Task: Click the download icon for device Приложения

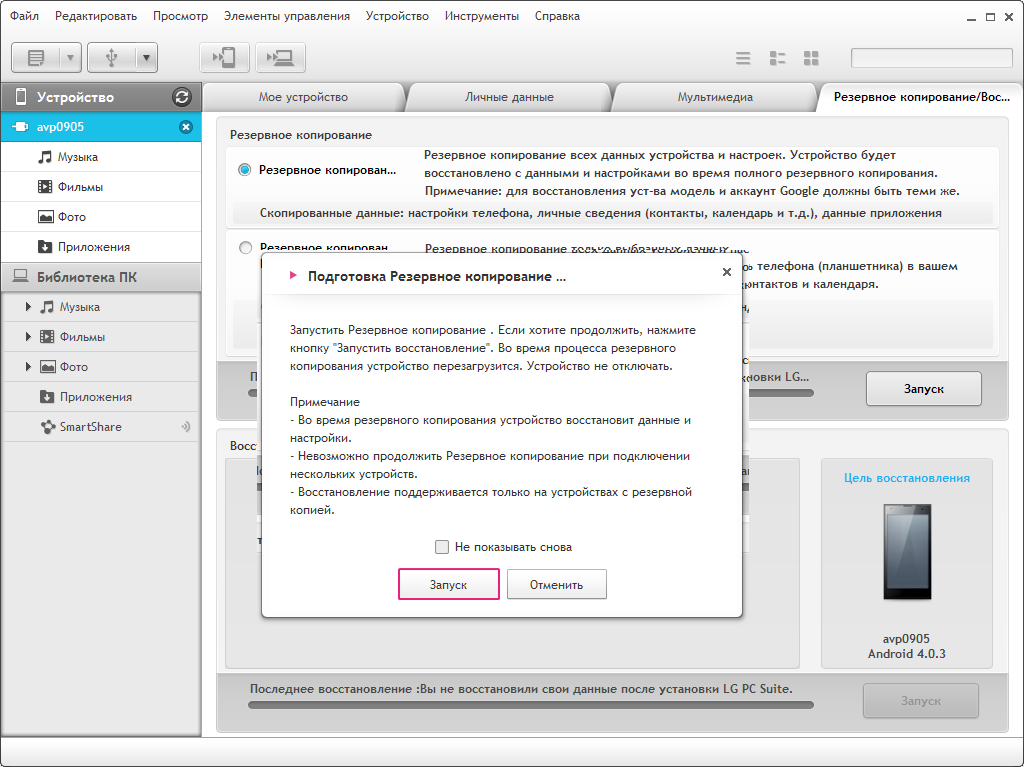Action: (45, 247)
